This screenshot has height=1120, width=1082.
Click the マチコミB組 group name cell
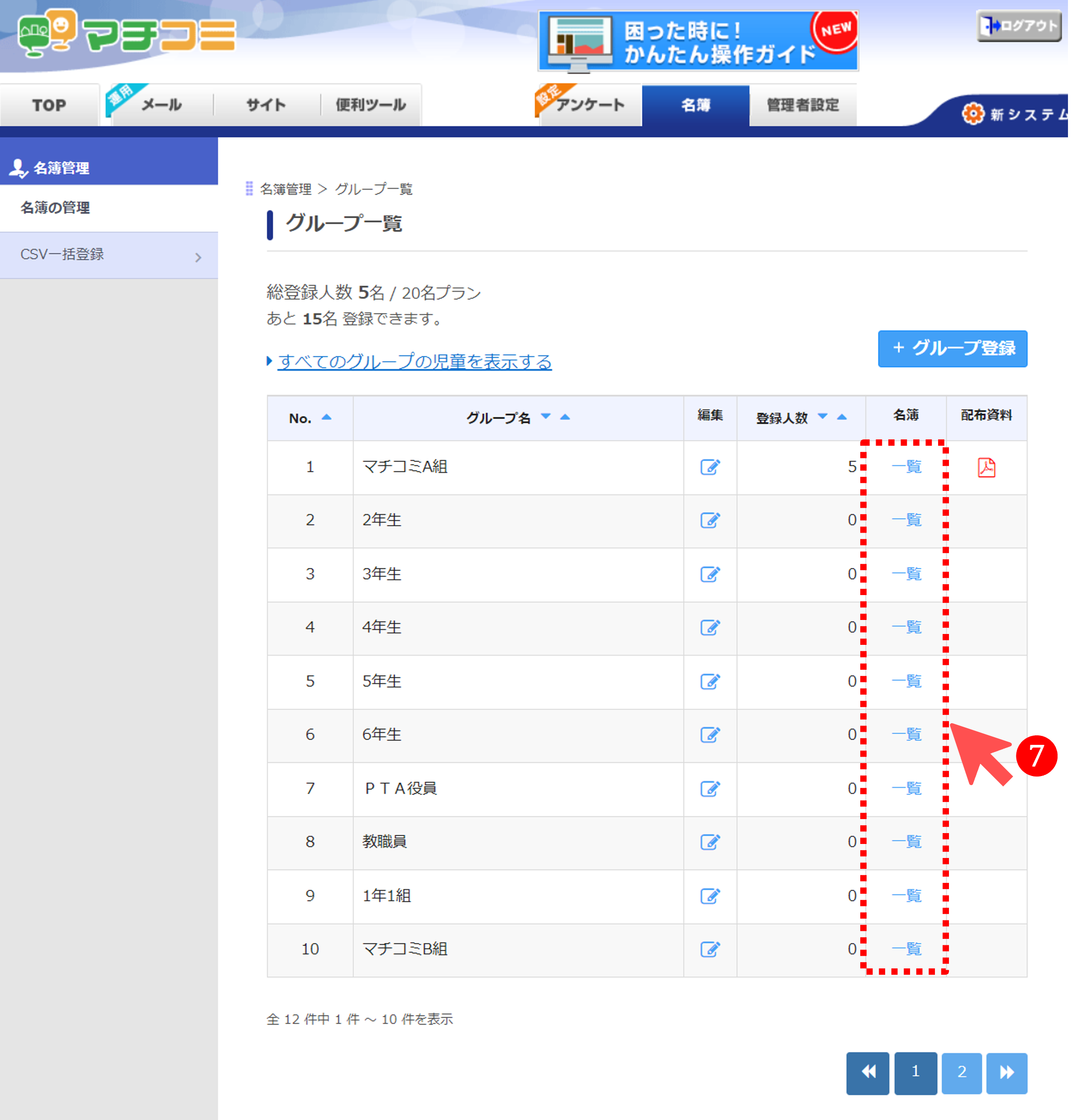pos(518,950)
